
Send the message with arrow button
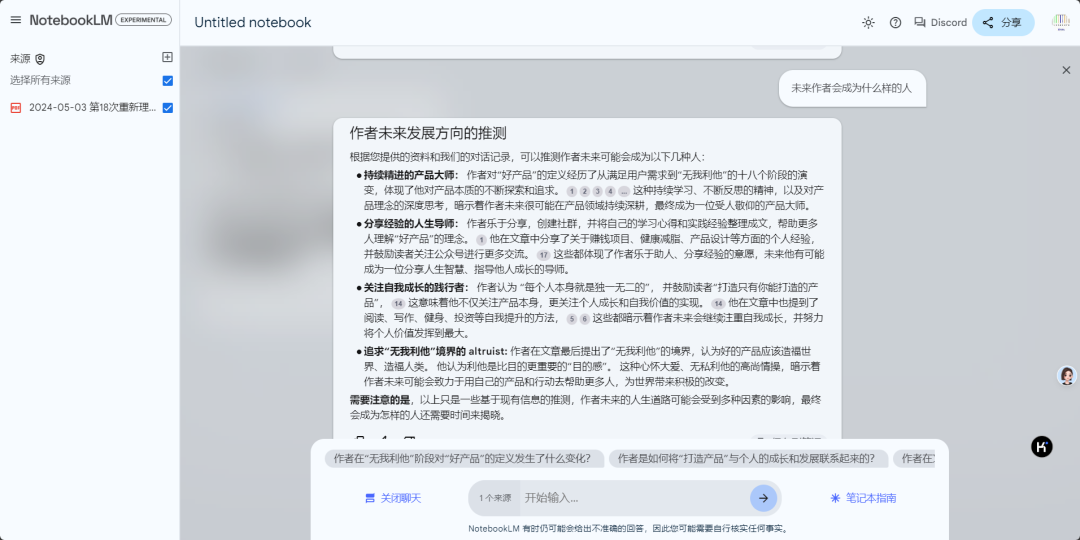point(763,498)
